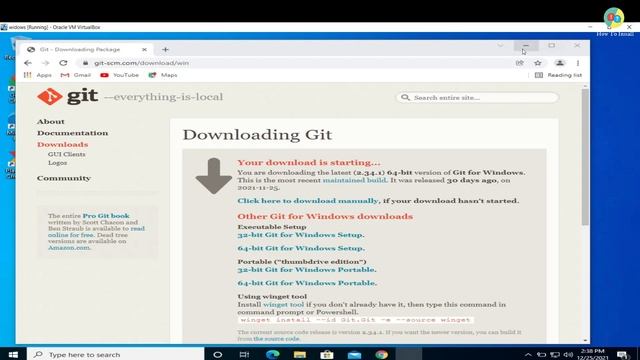This screenshot has height=360, width=640.
Task: Open the tab search chevron
Action: coord(500,45)
